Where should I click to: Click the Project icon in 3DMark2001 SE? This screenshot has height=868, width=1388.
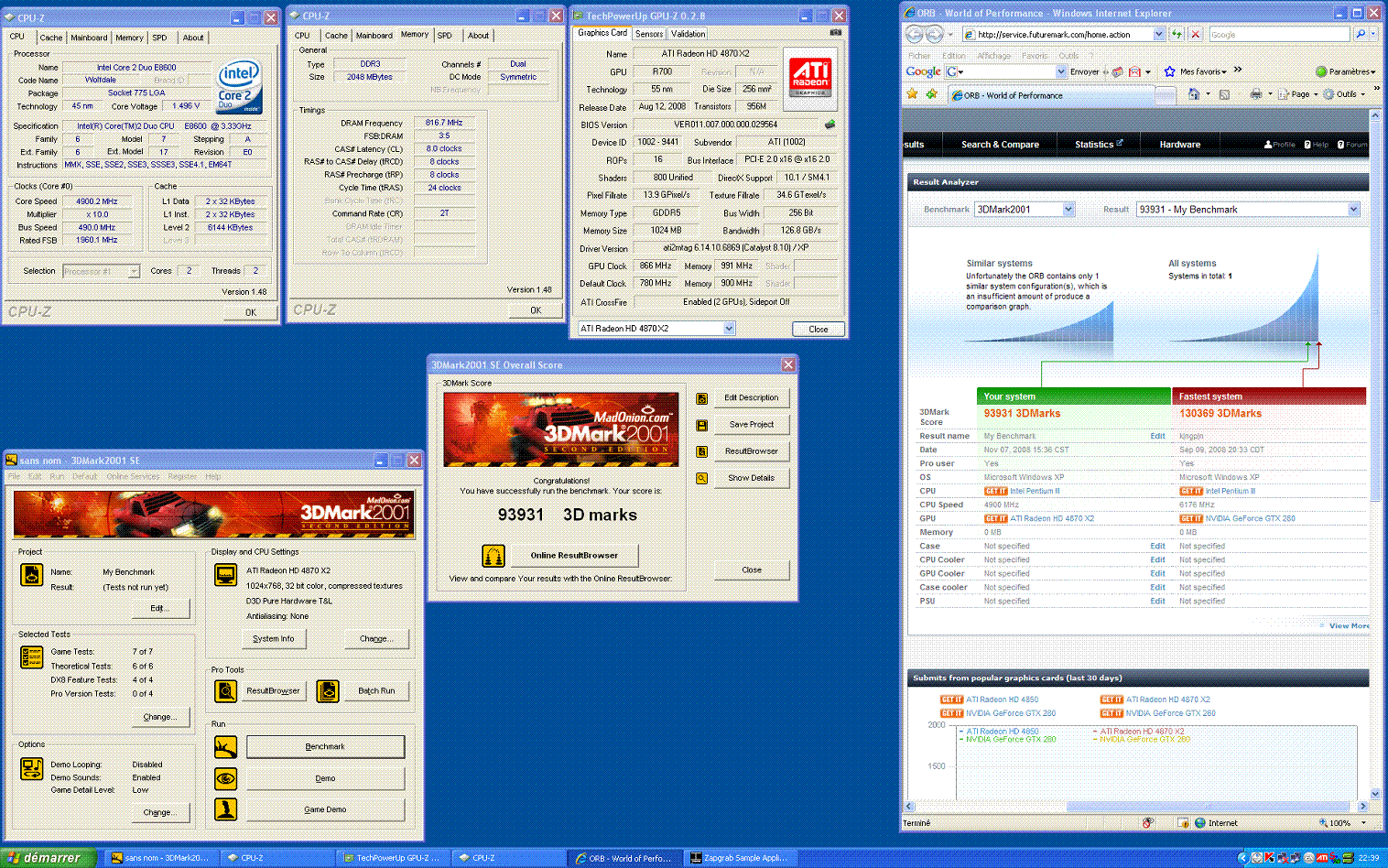click(x=31, y=575)
